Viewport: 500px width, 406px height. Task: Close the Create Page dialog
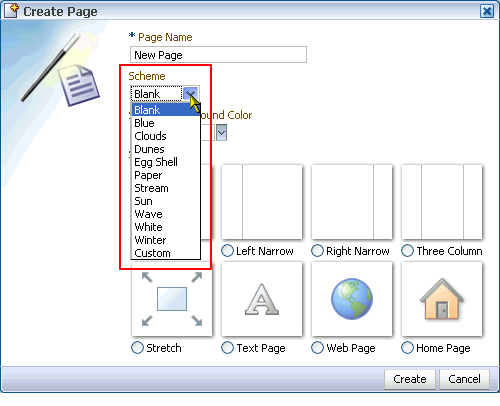click(x=487, y=11)
